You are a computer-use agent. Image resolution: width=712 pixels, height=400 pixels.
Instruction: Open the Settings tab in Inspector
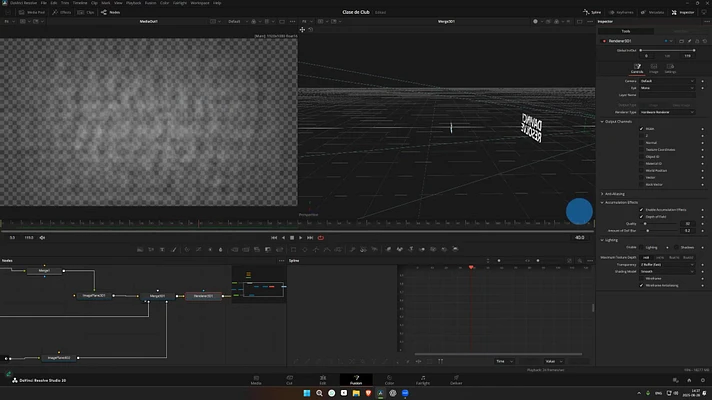(670, 70)
